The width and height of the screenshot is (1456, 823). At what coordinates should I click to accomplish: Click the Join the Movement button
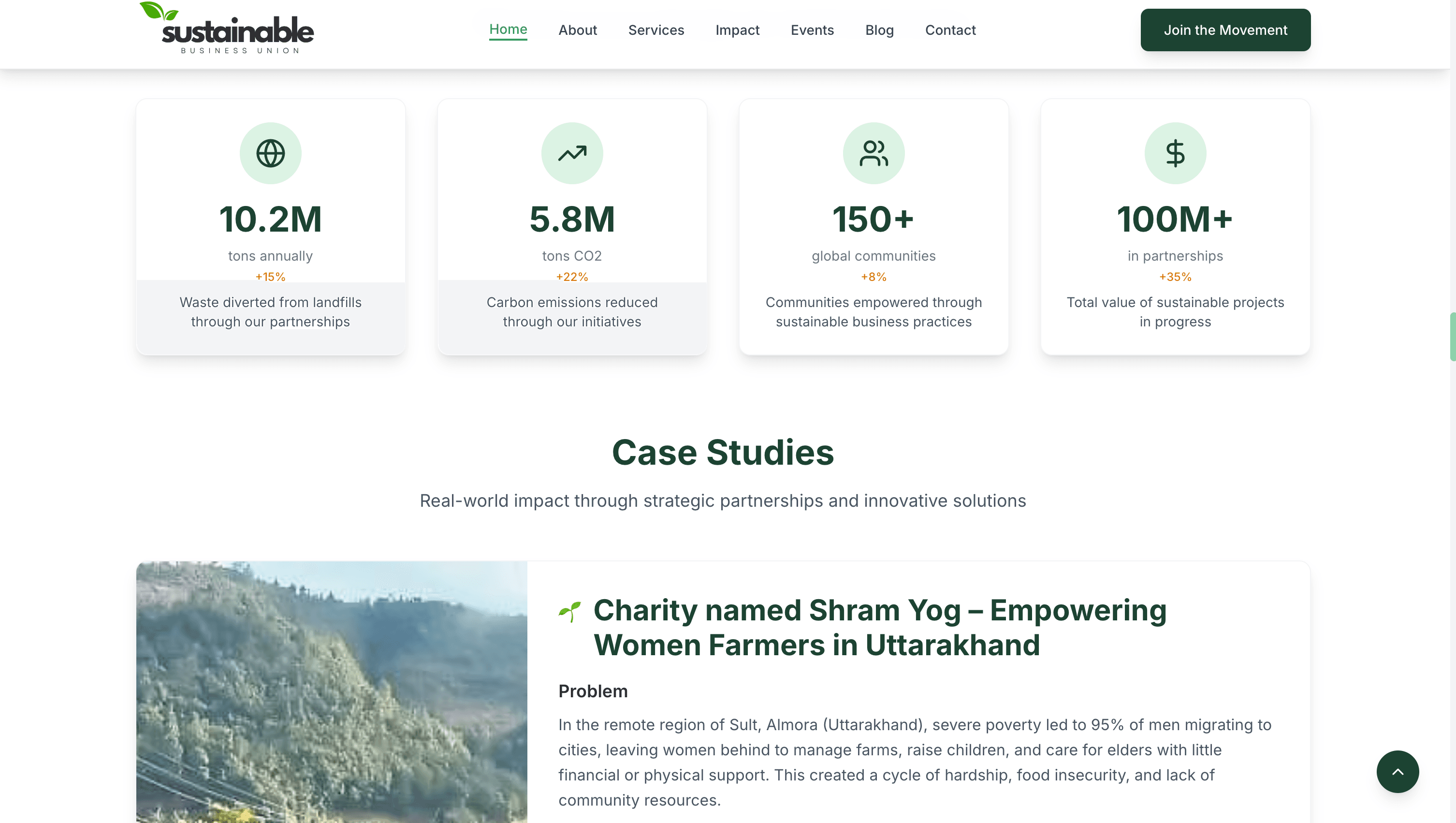[x=1225, y=30]
